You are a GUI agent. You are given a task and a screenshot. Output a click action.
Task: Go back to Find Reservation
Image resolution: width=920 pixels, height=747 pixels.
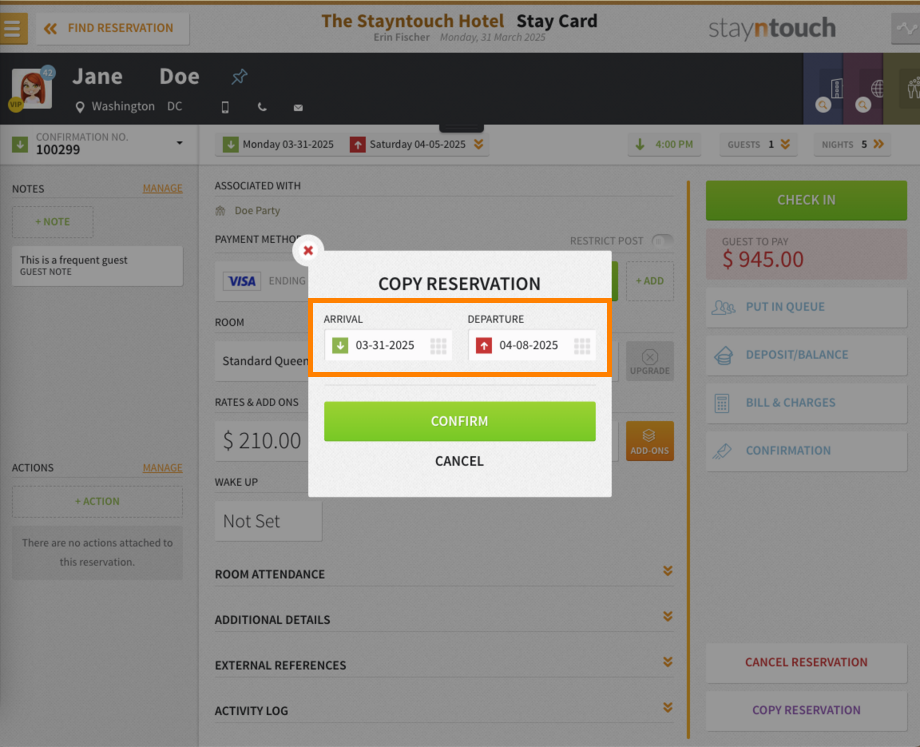click(113, 28)
